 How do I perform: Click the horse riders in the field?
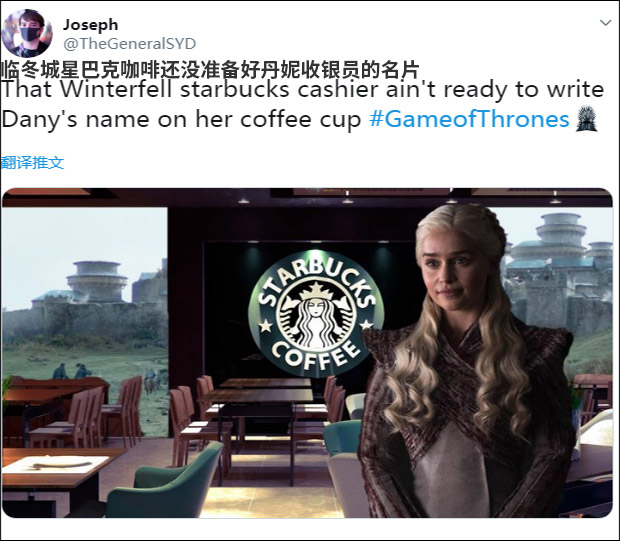153,380
